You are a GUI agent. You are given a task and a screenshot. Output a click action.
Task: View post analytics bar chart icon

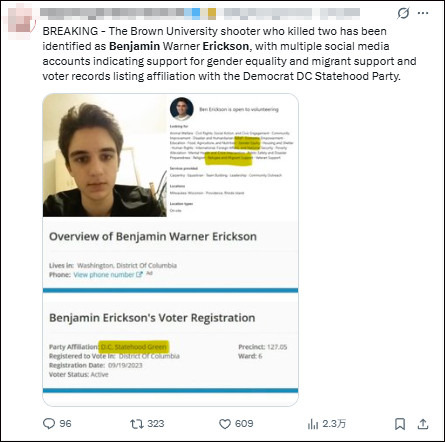313,424
